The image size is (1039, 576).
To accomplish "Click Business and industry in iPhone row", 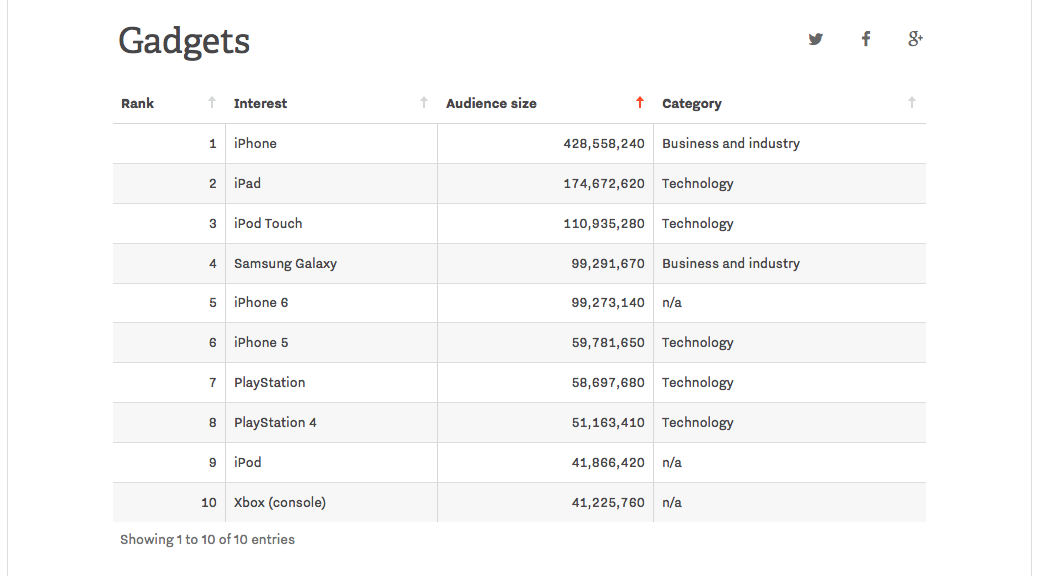I will tap(731, 144).
